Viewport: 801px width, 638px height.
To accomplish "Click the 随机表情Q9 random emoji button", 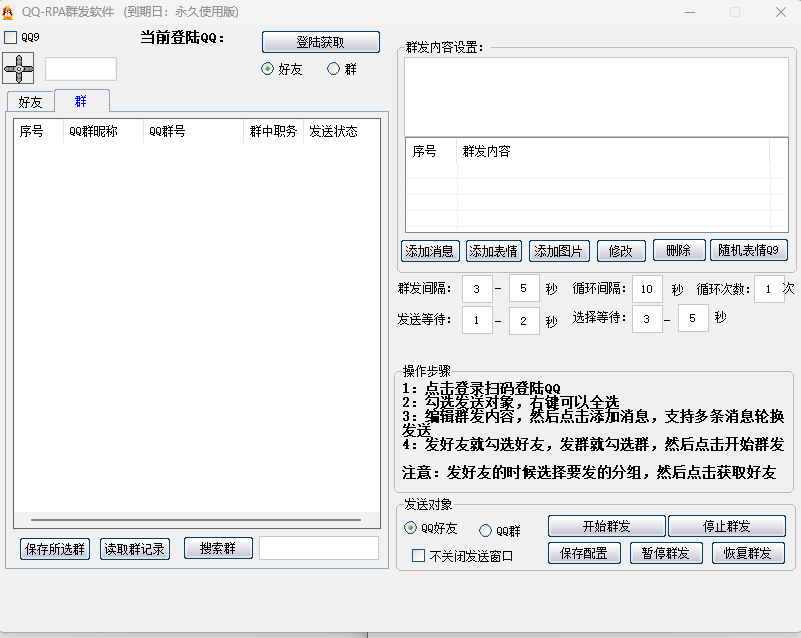I will [x=749, y=250].
